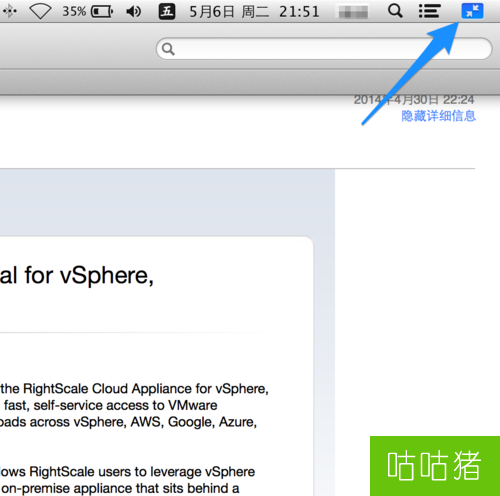Click the green 咕咕猪 badge
This screenshot has width=500, height=496.
coord(435,466)
